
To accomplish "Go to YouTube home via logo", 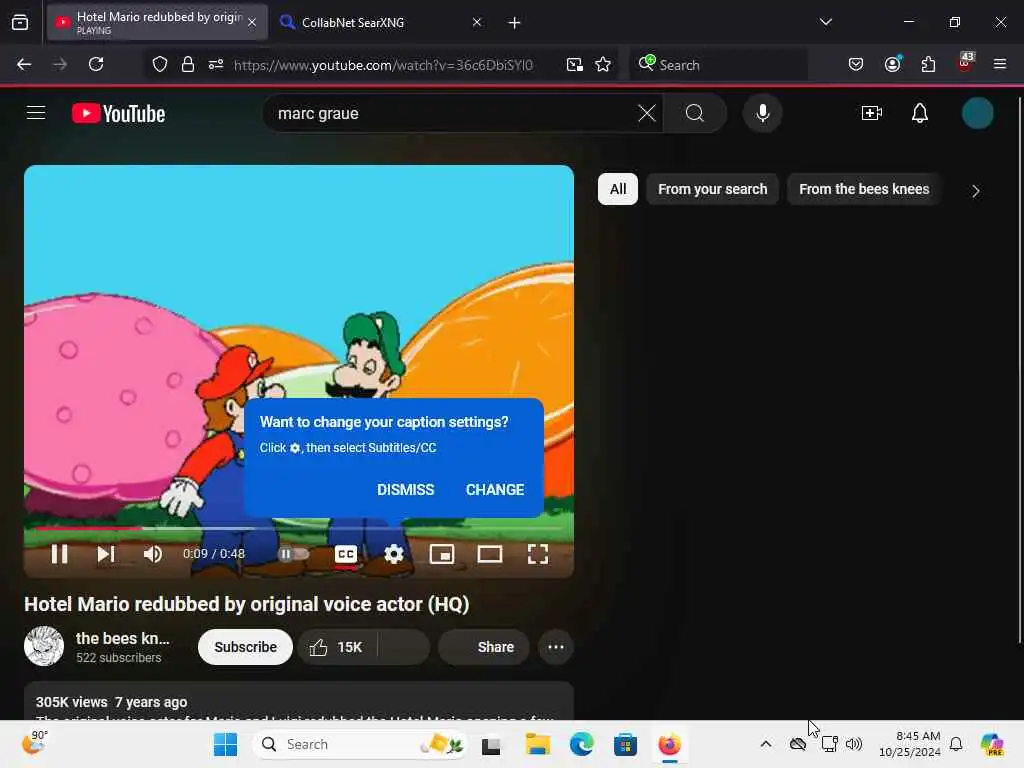I will click(x=118, y=114).
